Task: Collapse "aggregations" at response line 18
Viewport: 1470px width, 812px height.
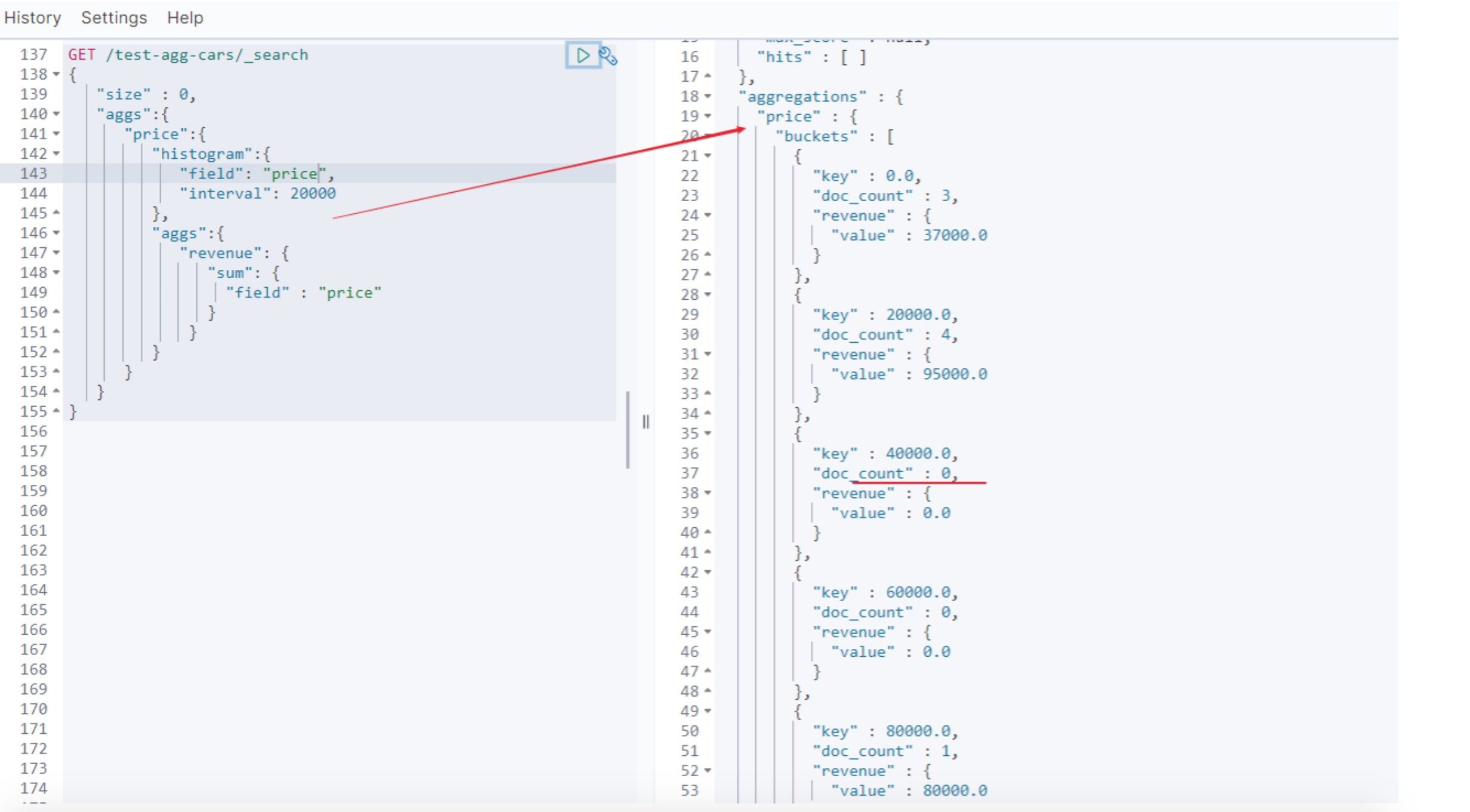Action: click(708, 97)
